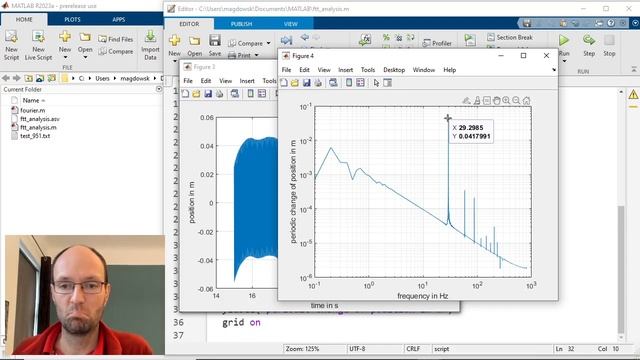640x360 pixels.
Task: Toggle the Edit Plot arrow tool in Figure 4
Action: pyautogui.click(x=376, y=83)
